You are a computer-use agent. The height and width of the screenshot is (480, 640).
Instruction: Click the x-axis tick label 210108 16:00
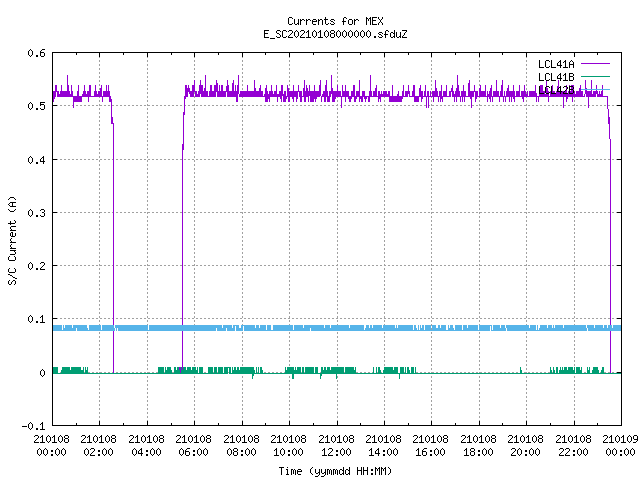click(430, 445)
